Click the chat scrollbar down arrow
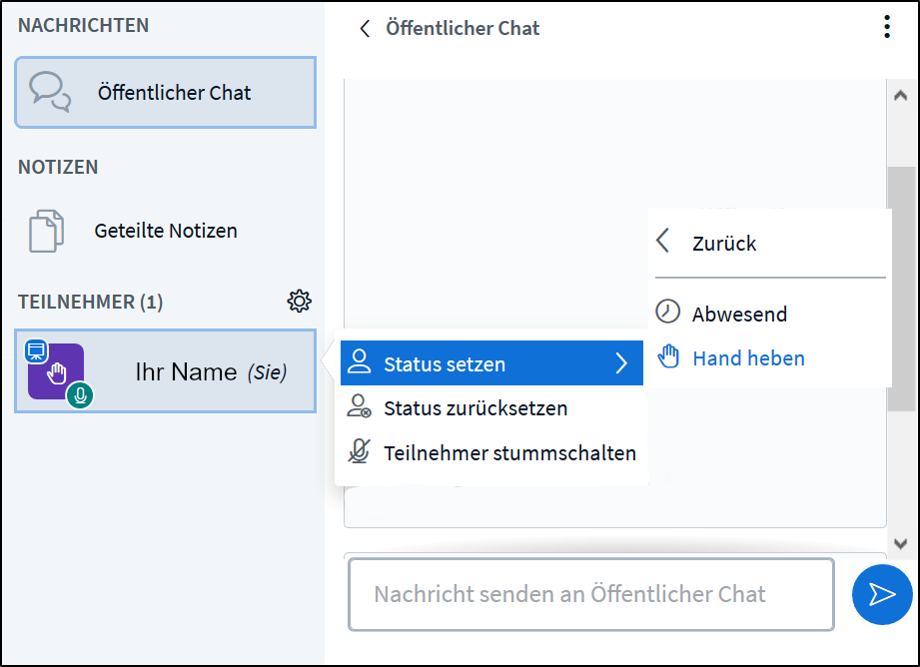 click(x=900, y=543)
